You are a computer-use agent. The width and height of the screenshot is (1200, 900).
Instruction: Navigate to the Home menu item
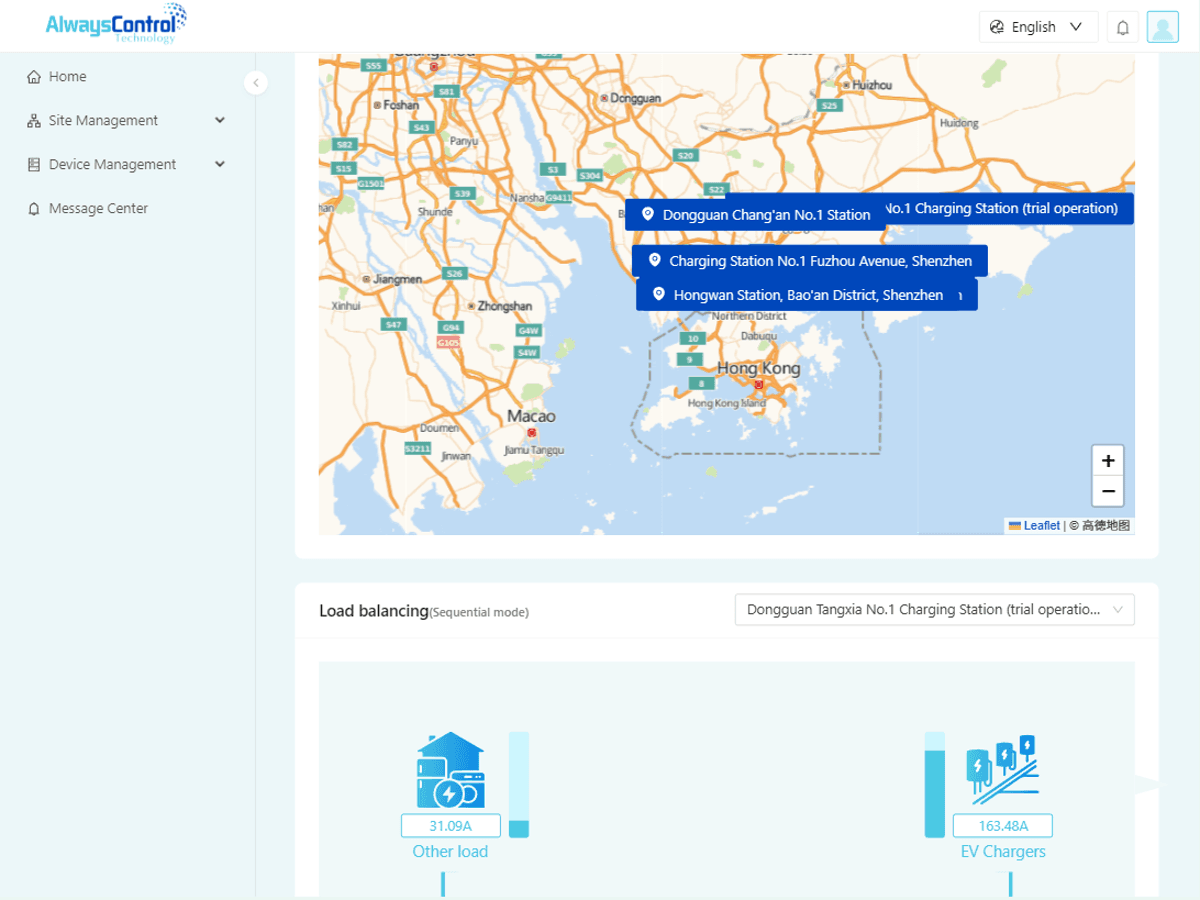[67, 77]
